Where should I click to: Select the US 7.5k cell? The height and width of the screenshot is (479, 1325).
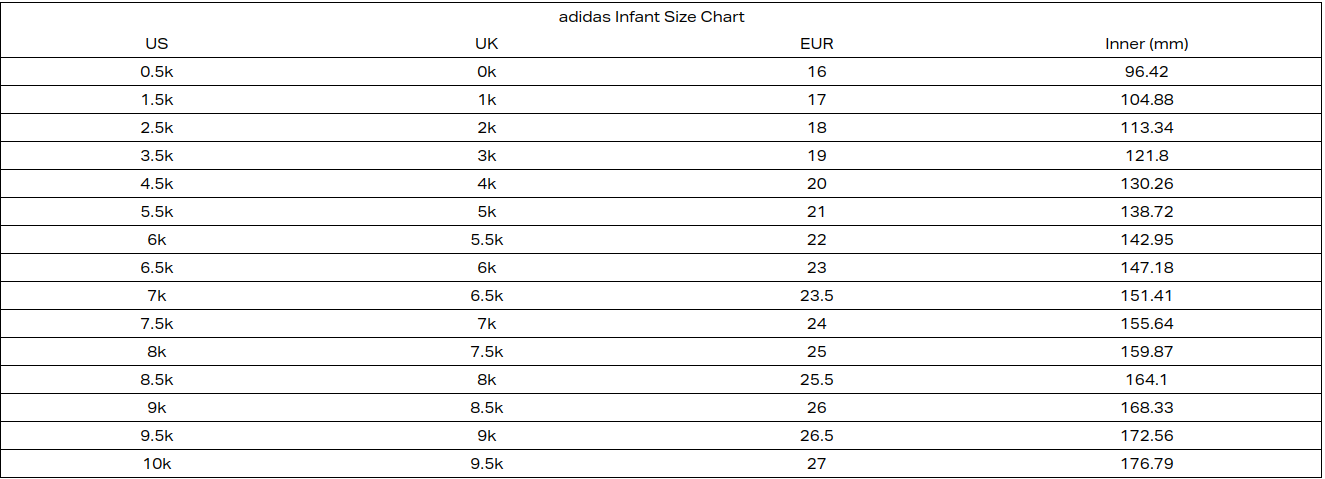[157, 324]
